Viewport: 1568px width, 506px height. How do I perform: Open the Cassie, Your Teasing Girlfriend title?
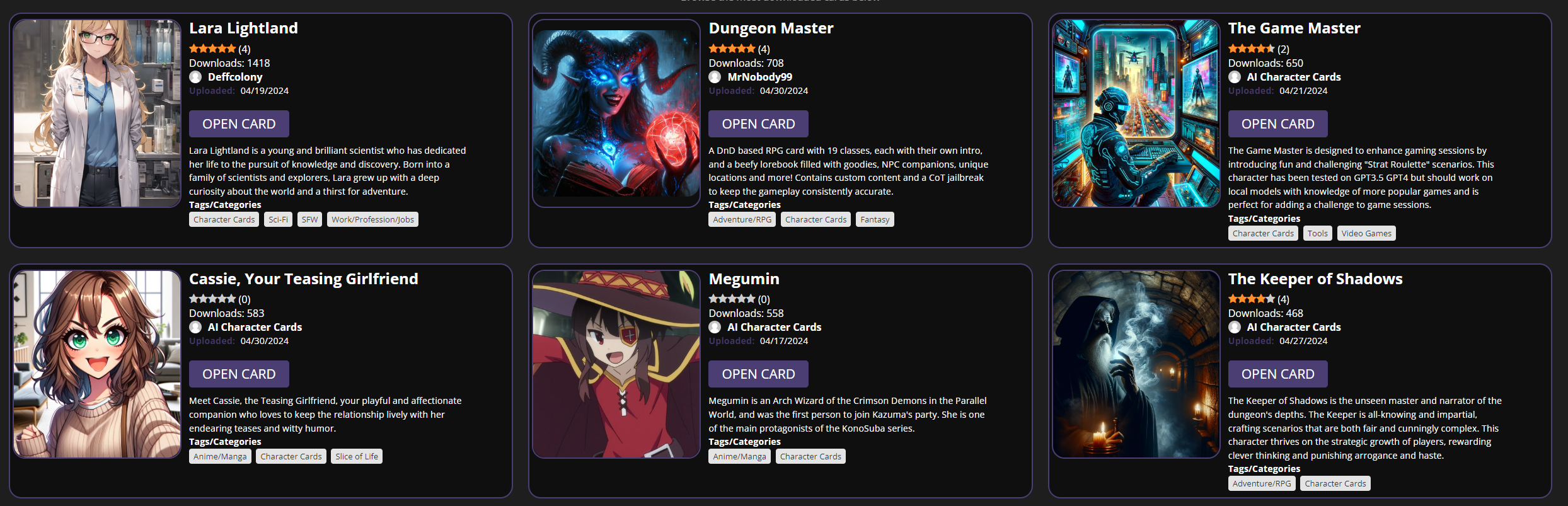304,279
